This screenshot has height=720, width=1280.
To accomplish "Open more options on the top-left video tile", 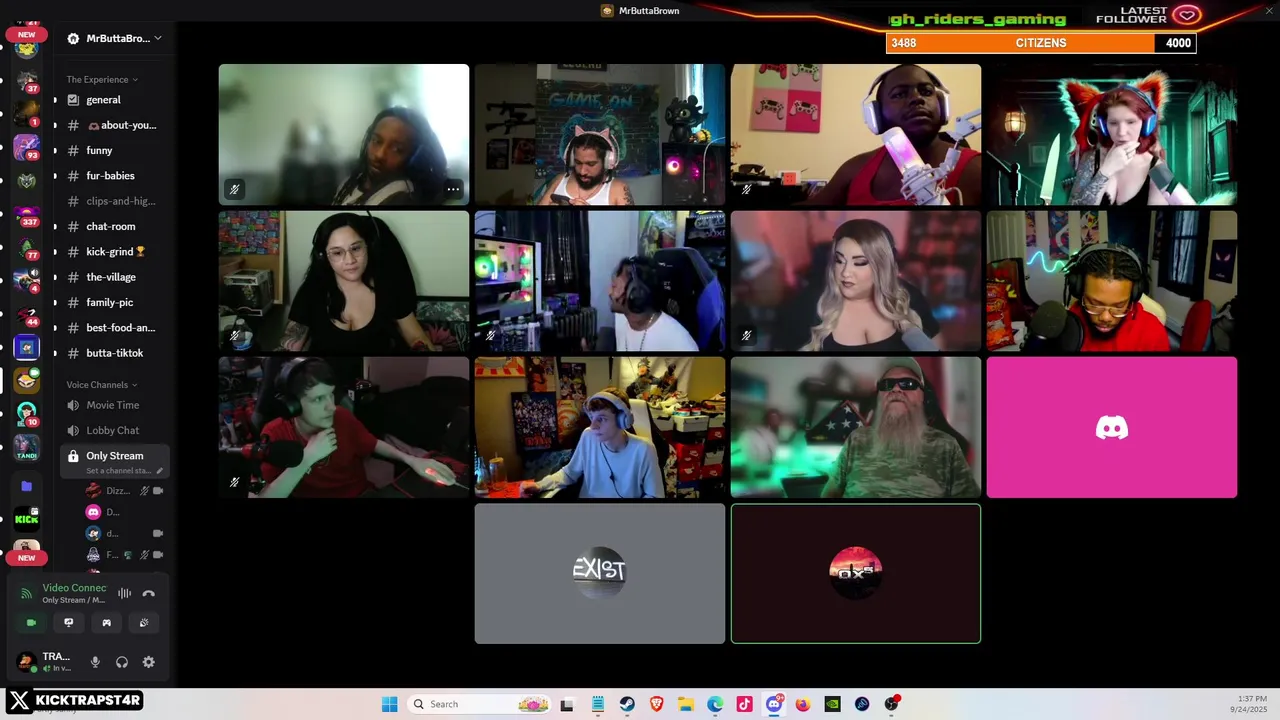I will tap(453, 189).
